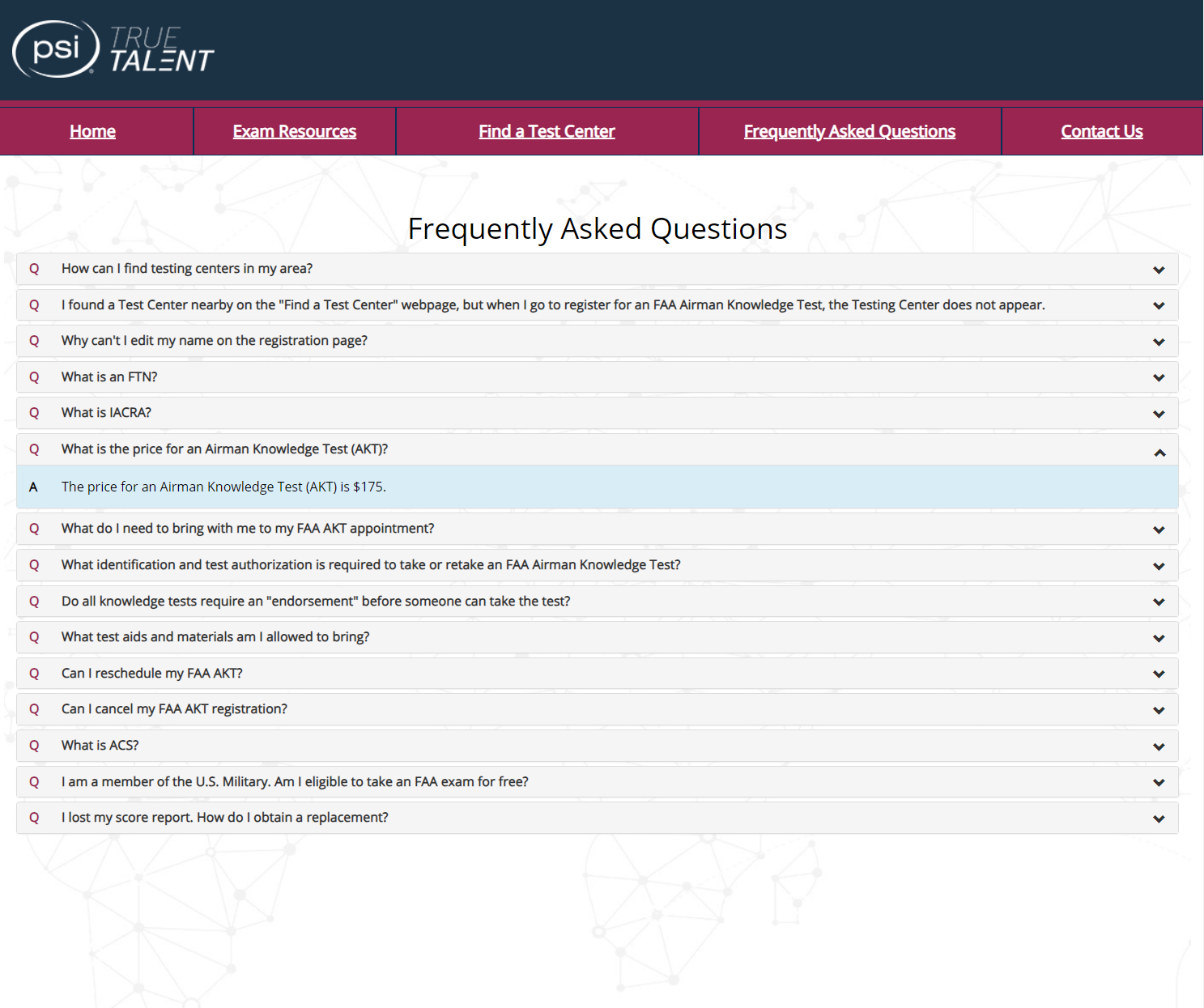The width and height of the screenshot is (1204, 1008).
Task: Go to the Find a Test Center link
Action: tap(547, 131)
